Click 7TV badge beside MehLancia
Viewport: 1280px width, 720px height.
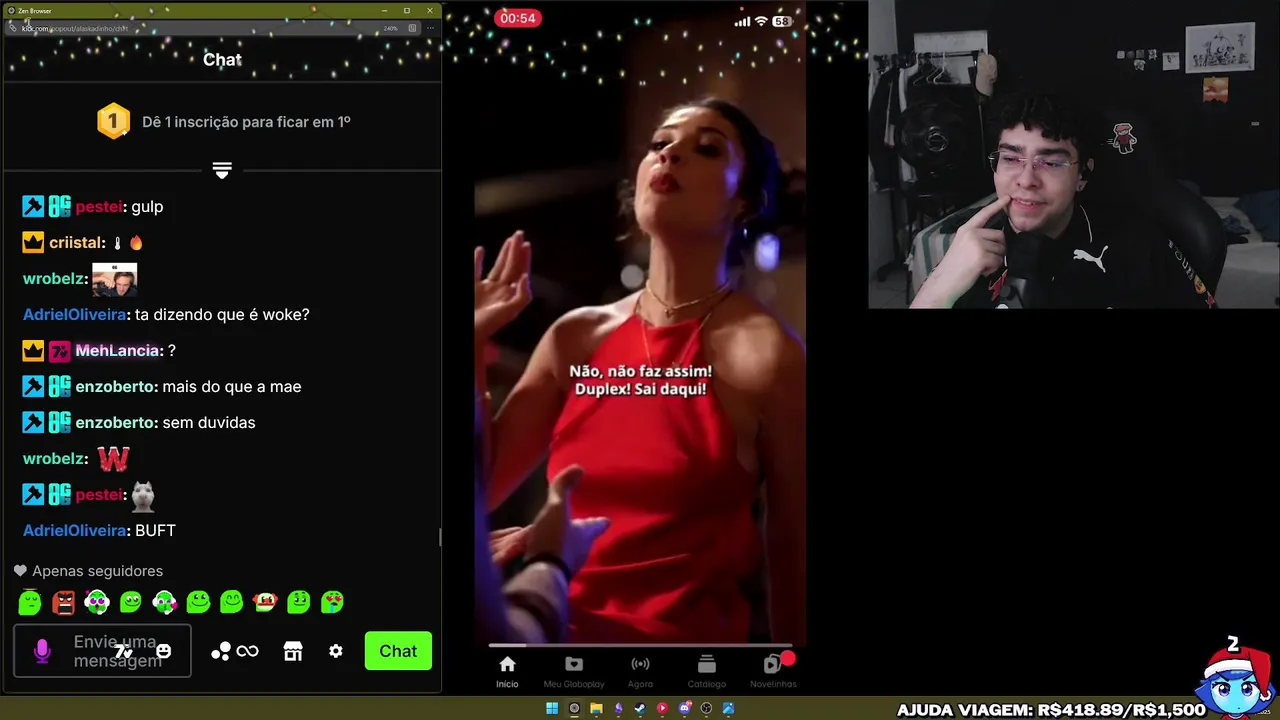click(x=60, y=351)
